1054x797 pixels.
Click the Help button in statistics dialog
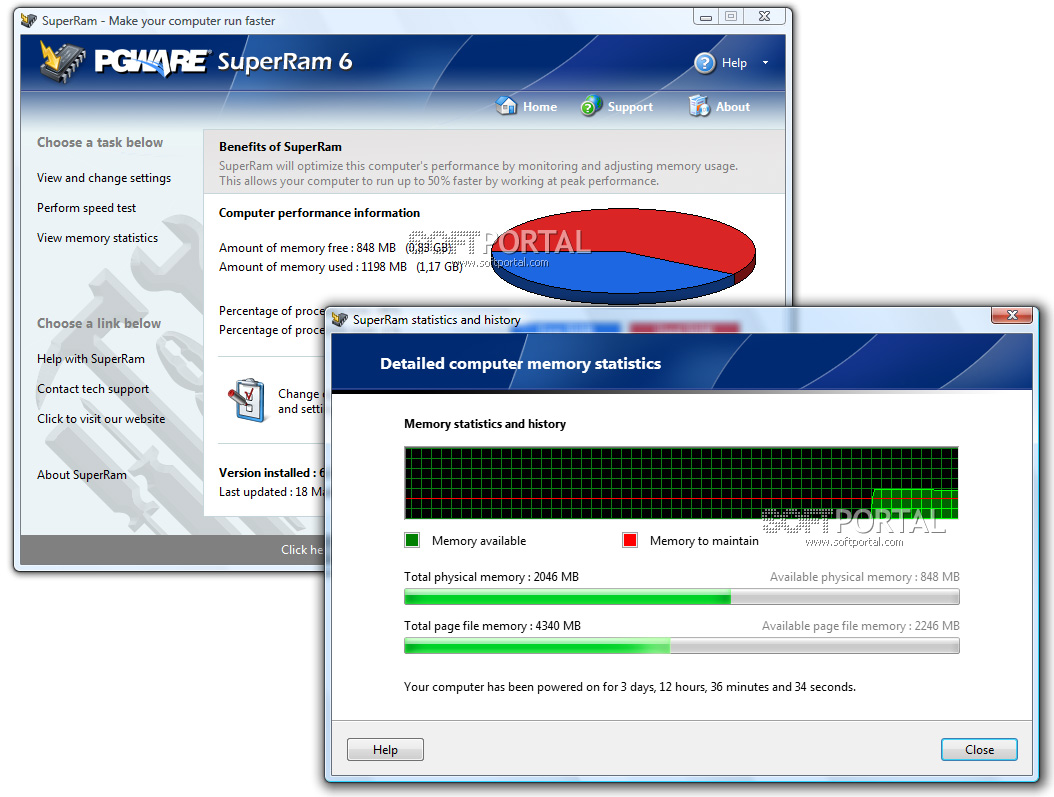tap(385, 749)
